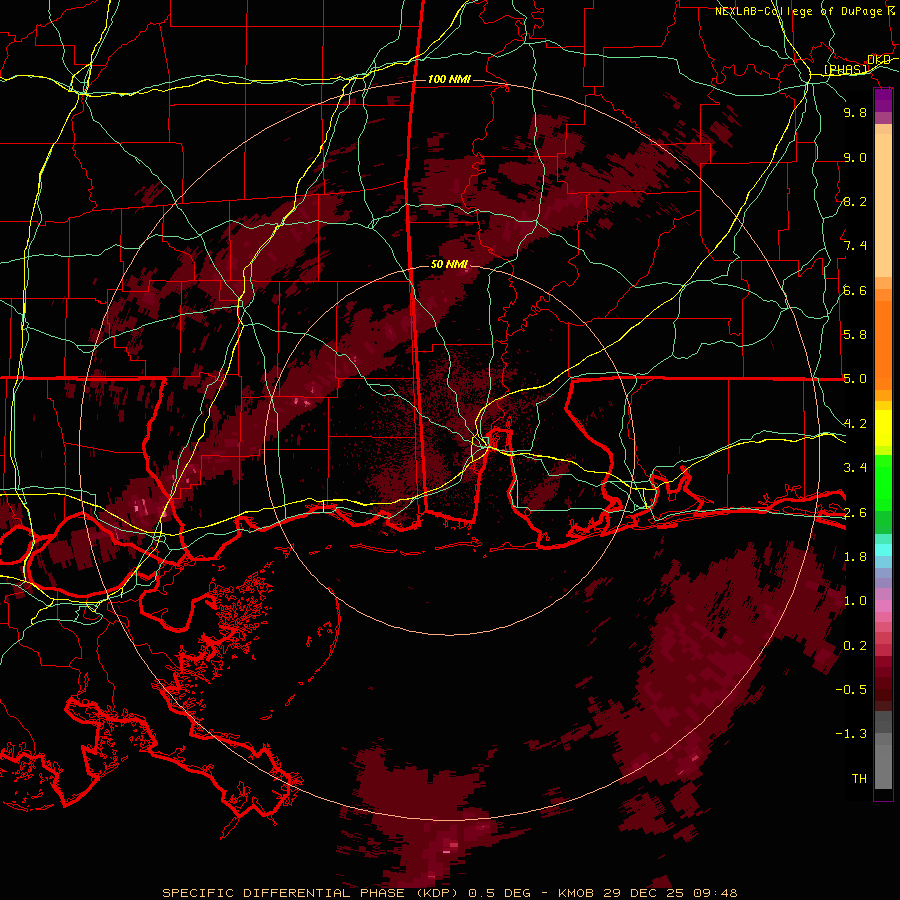Screen dimensions: 900x900
Task: Click the 6.6 scale value
Action: (855, 290)
